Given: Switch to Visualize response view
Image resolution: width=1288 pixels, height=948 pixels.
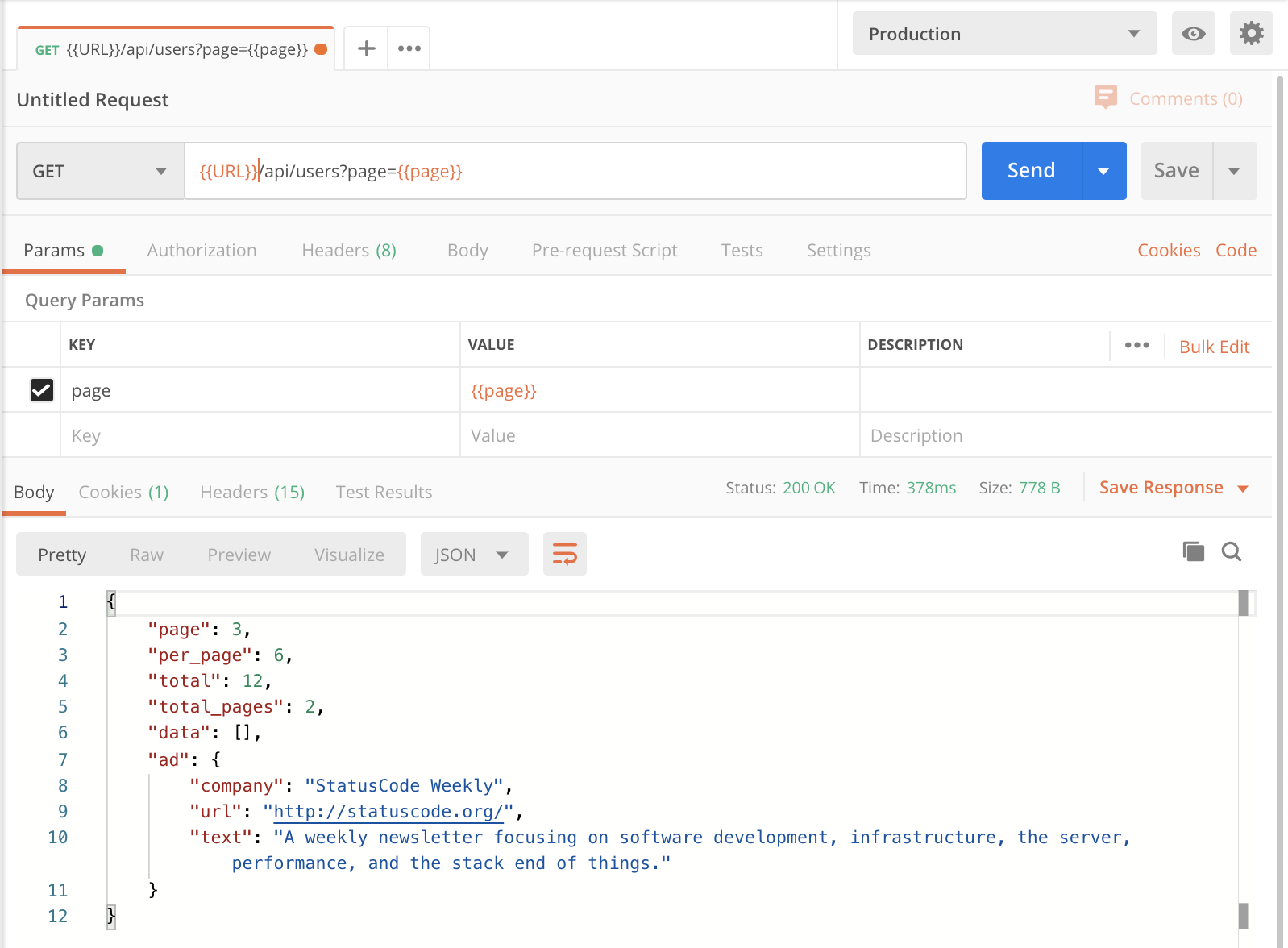Looking at the screenshot, I should point(349,555).
